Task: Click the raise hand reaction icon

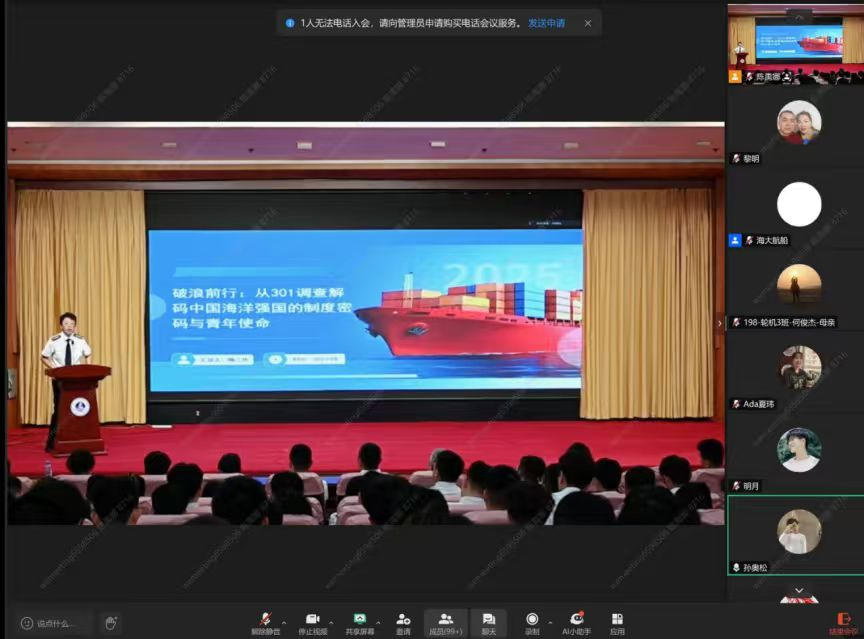Action: tap(110, 623)
